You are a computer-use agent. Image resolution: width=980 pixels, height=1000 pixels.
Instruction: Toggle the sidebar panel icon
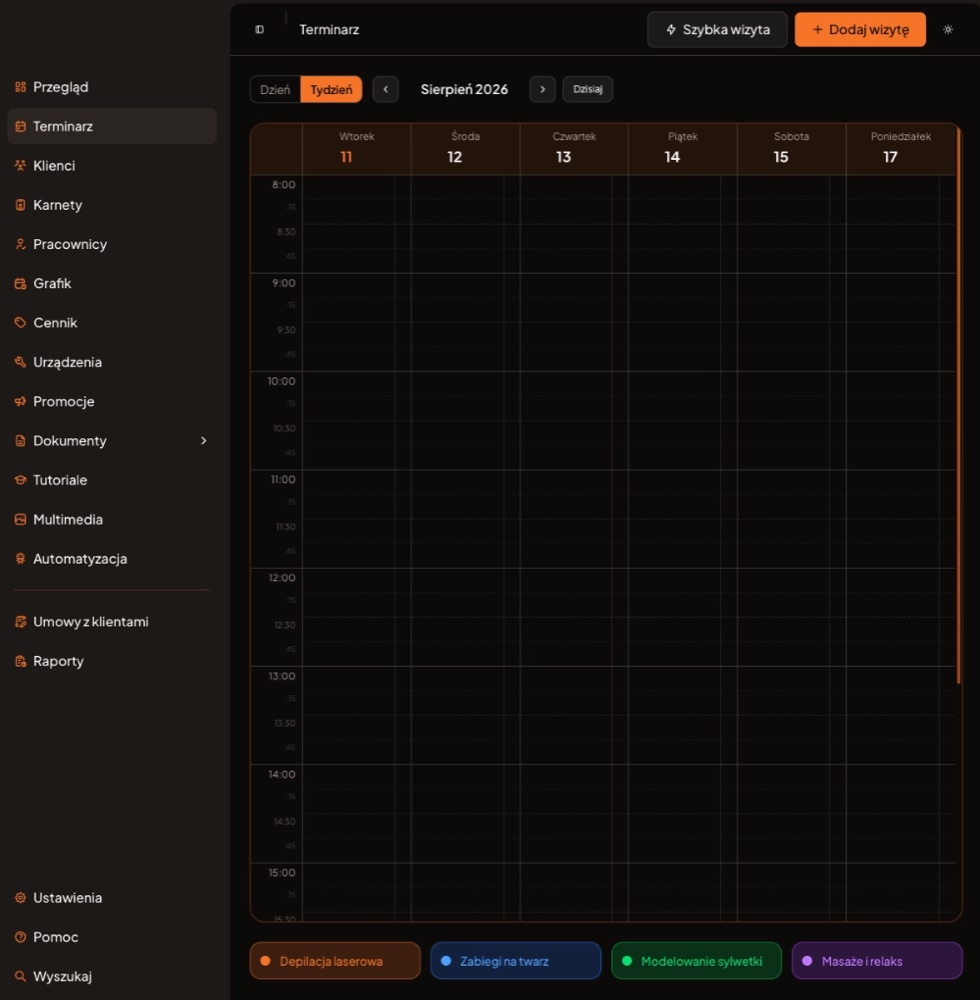(260, 29)
